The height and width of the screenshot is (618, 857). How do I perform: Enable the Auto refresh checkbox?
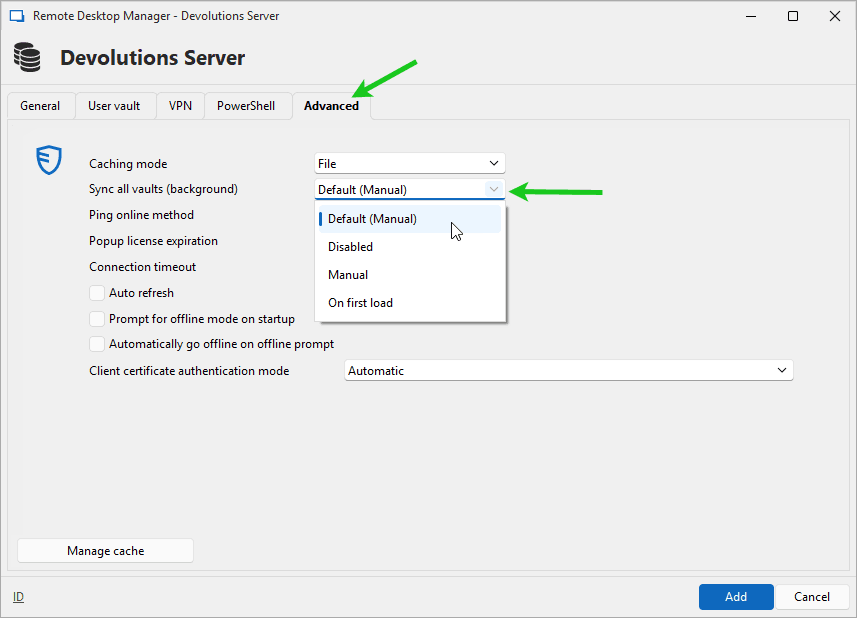(97, 292)
